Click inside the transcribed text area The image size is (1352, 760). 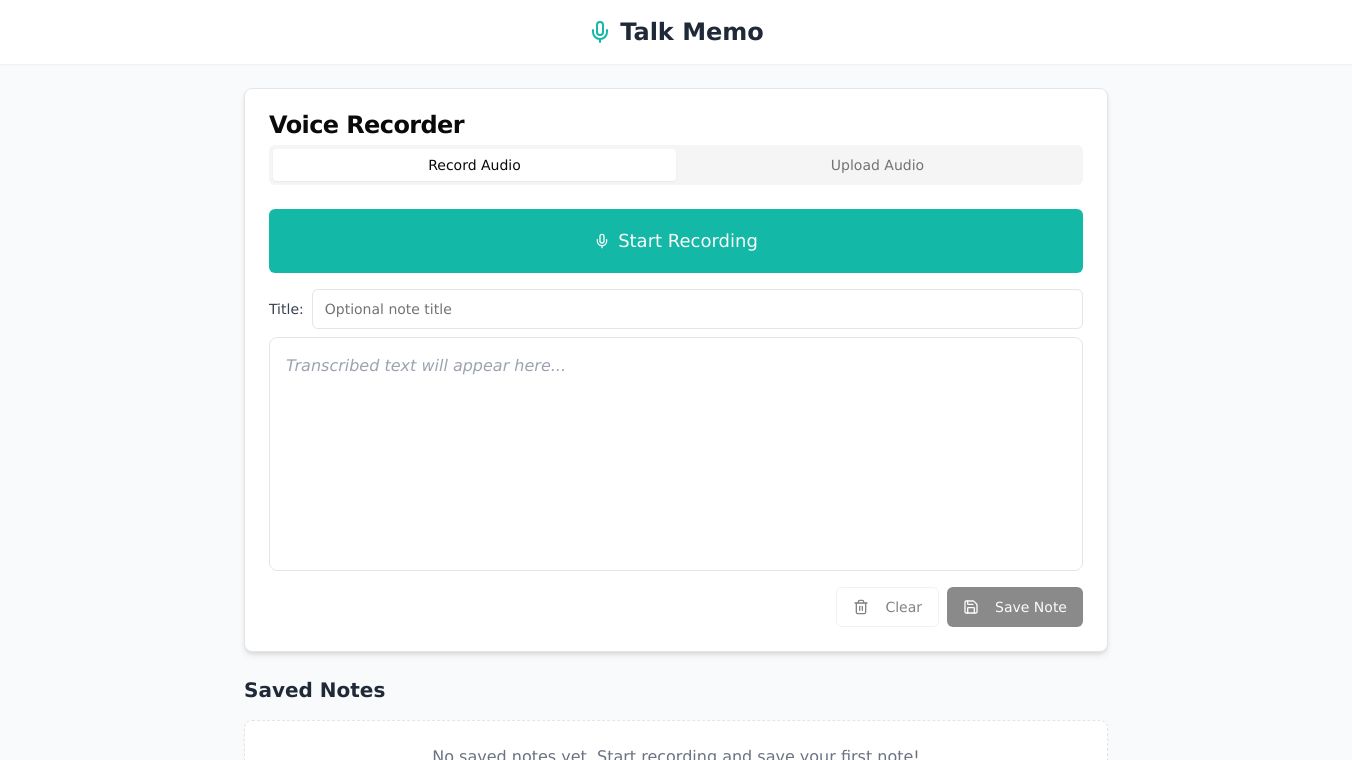[676, 470]
